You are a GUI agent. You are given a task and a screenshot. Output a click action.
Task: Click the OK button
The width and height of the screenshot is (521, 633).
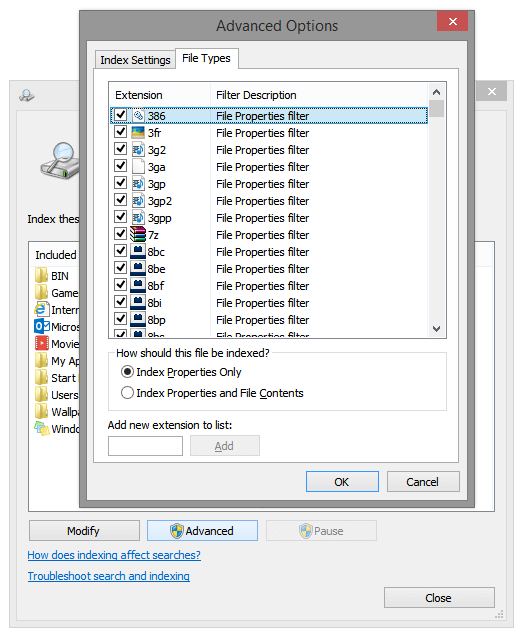click(342, 482)
